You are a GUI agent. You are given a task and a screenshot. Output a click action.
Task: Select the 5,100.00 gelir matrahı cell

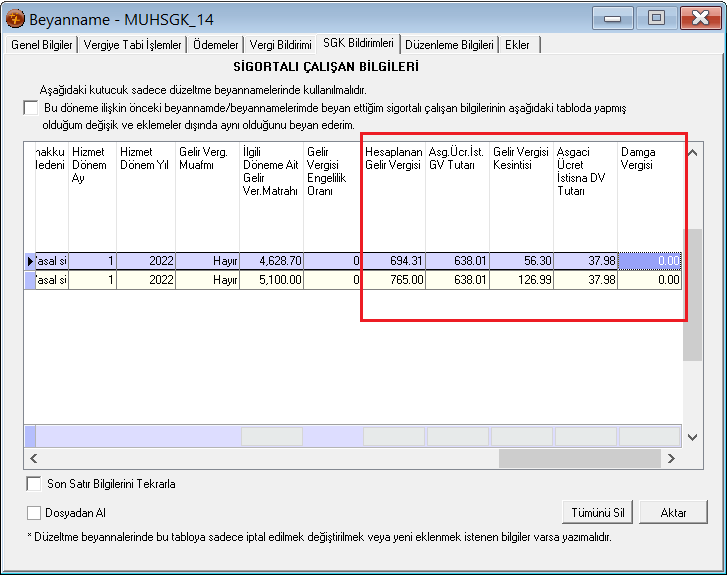pyautogui.click(x=271, y=281)
